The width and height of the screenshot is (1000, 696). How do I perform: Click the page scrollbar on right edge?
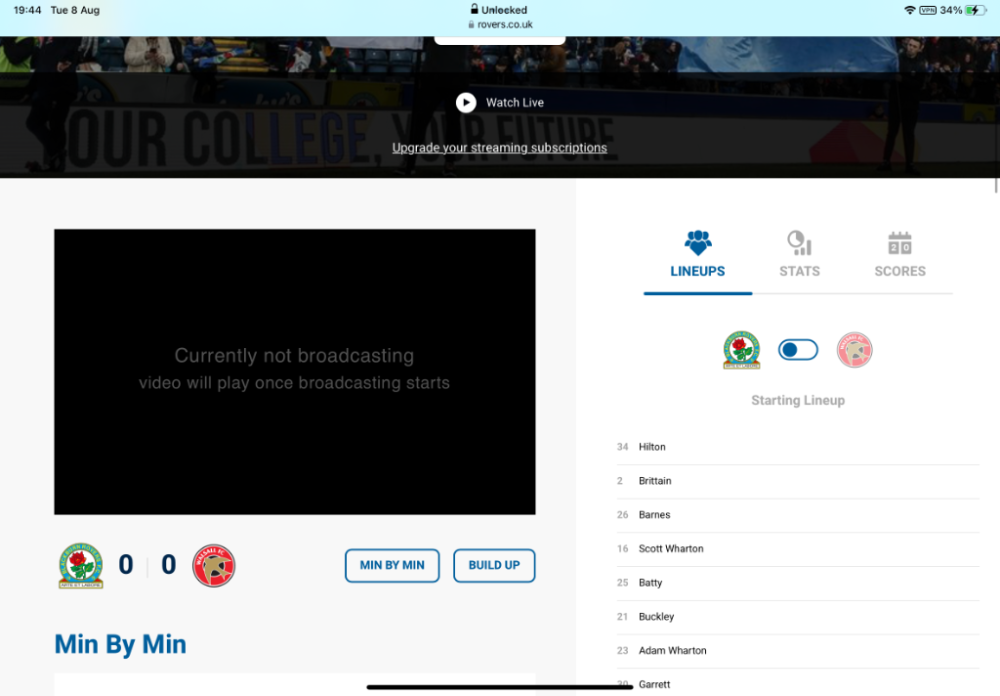tap(995, 185)
